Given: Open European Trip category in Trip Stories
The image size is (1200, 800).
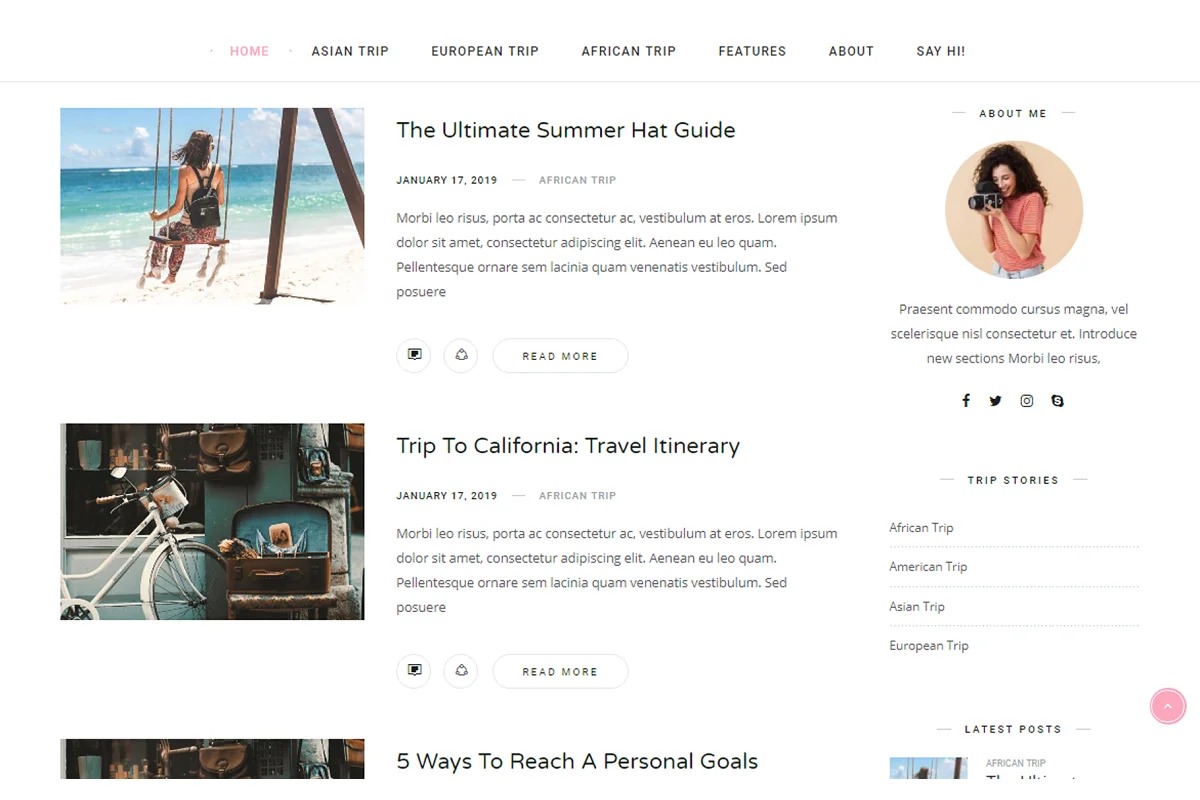Looking at the screenshot, I should [929, 646].
